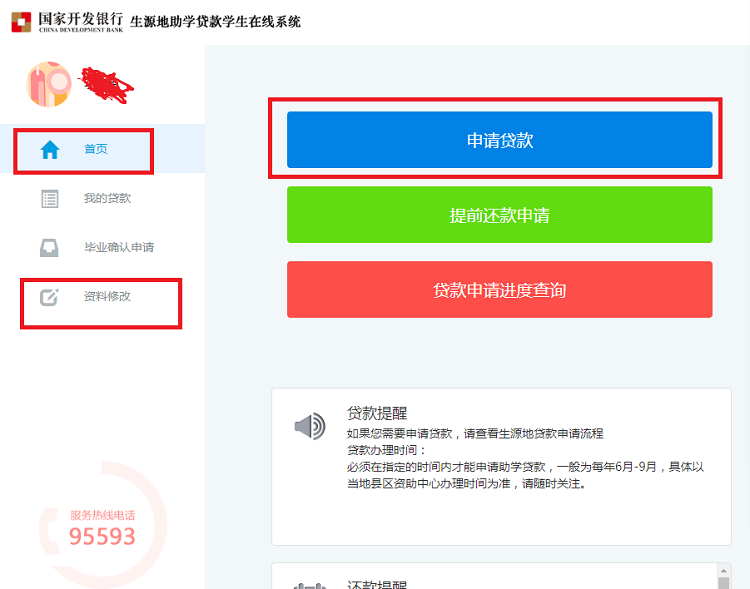
Task: Click the 贷款办理时间： line
Action: (386, 450)
